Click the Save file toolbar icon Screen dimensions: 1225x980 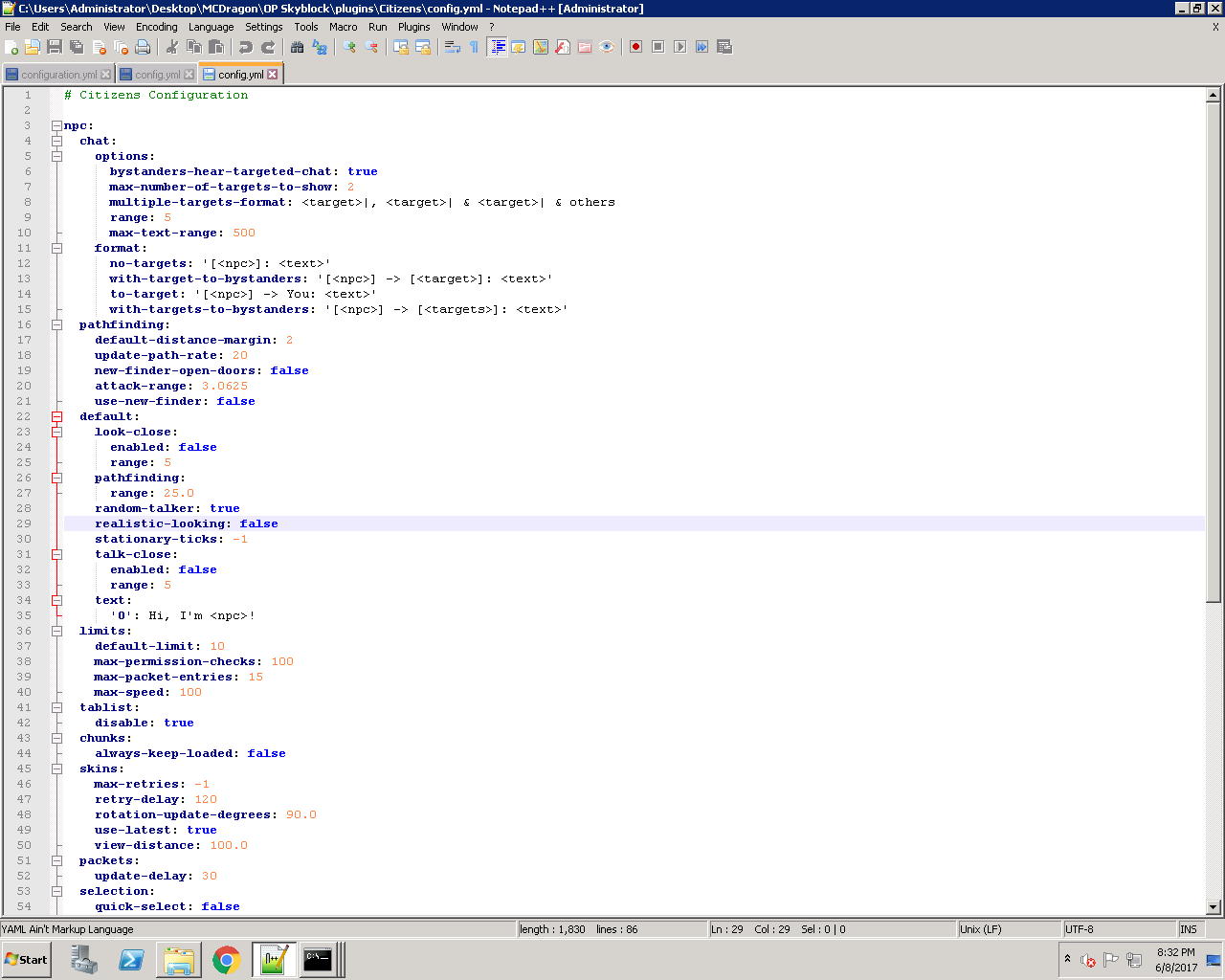pyautogui.click(x=55, y=47)
